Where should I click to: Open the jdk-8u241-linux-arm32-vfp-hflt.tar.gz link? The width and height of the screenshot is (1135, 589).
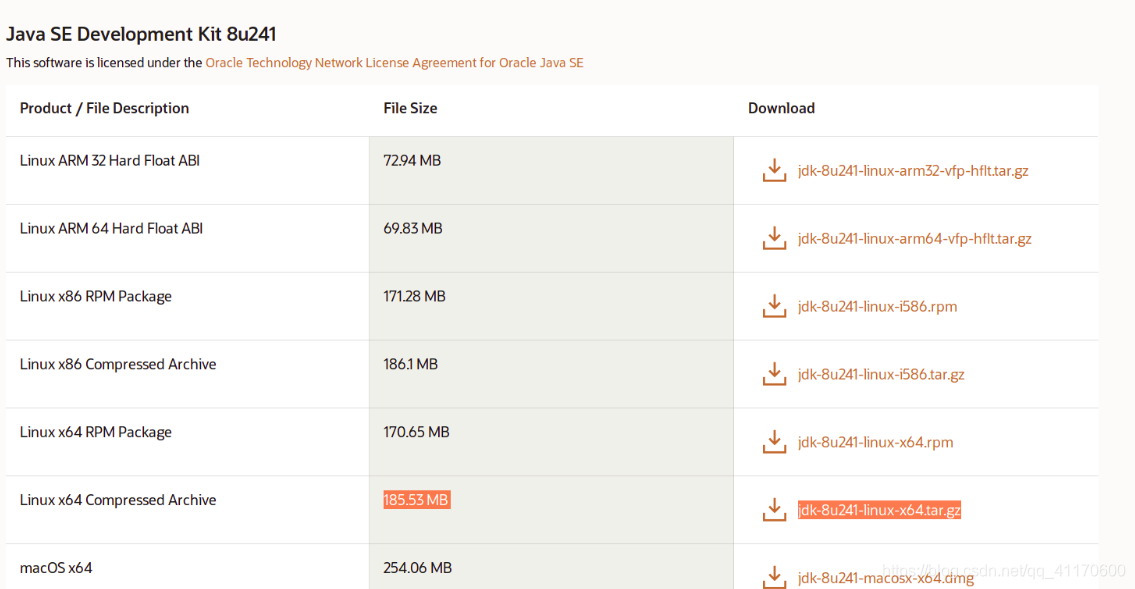[915, 170]
